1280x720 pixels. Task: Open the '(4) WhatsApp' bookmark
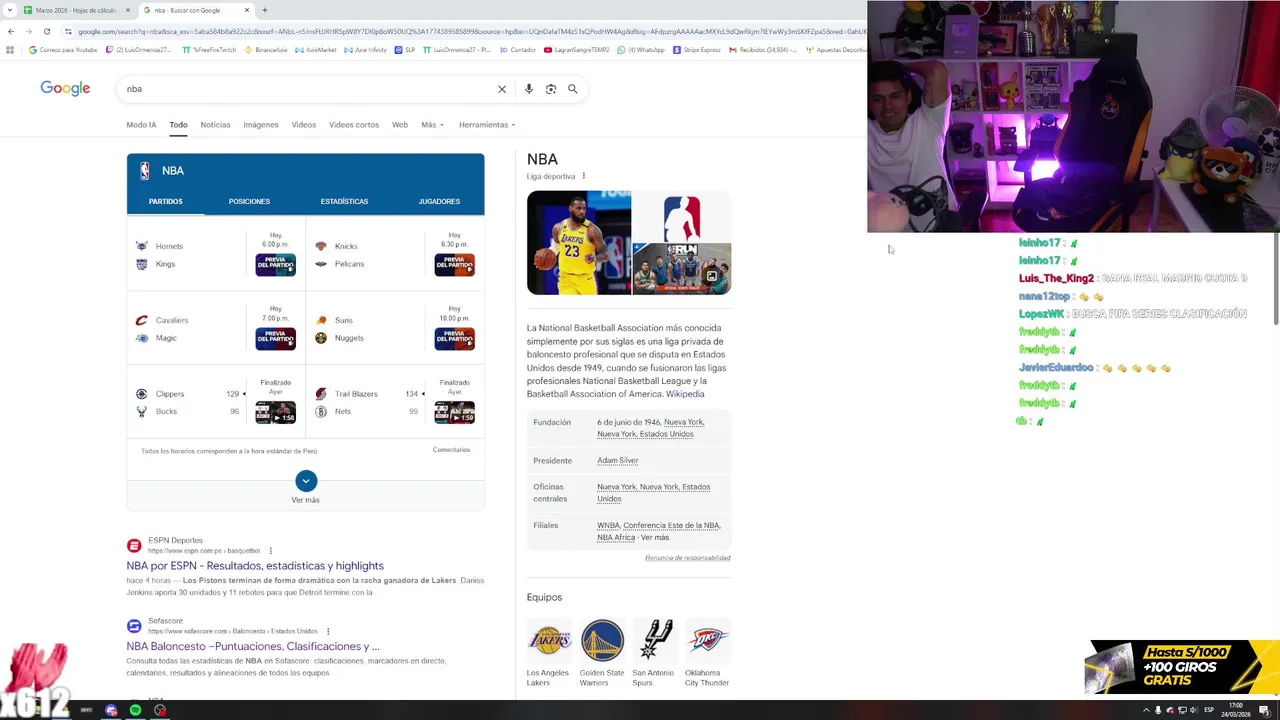pyautogui.click(x=641, y=49)
